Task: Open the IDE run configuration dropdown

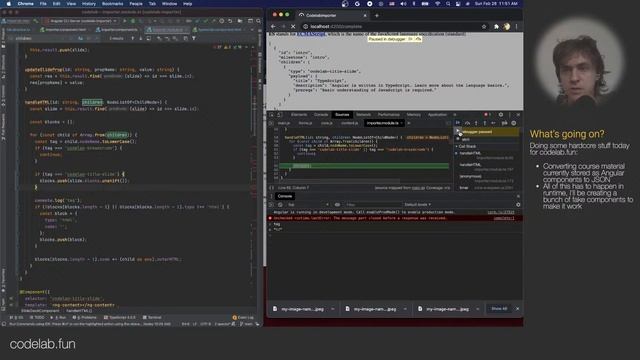Action: [x=81, y=21]
